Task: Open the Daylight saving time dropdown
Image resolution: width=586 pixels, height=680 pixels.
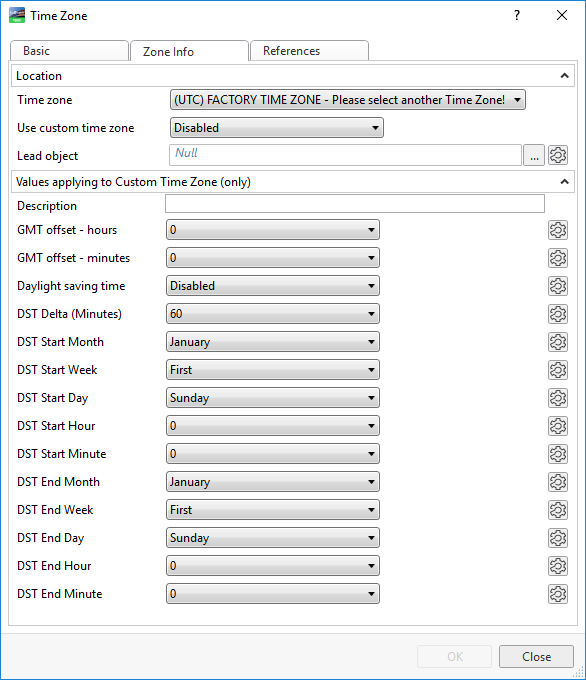Action: point(273,286)
